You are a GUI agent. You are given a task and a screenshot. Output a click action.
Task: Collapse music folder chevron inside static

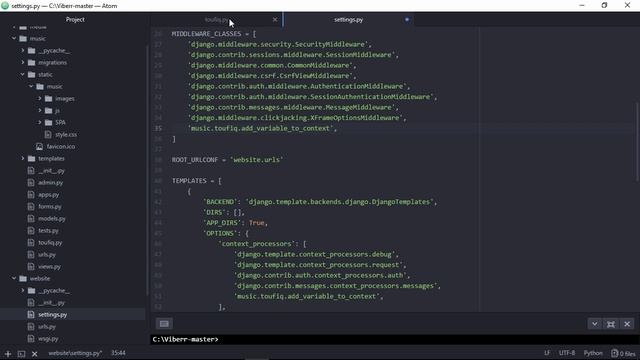click(31, 87)
